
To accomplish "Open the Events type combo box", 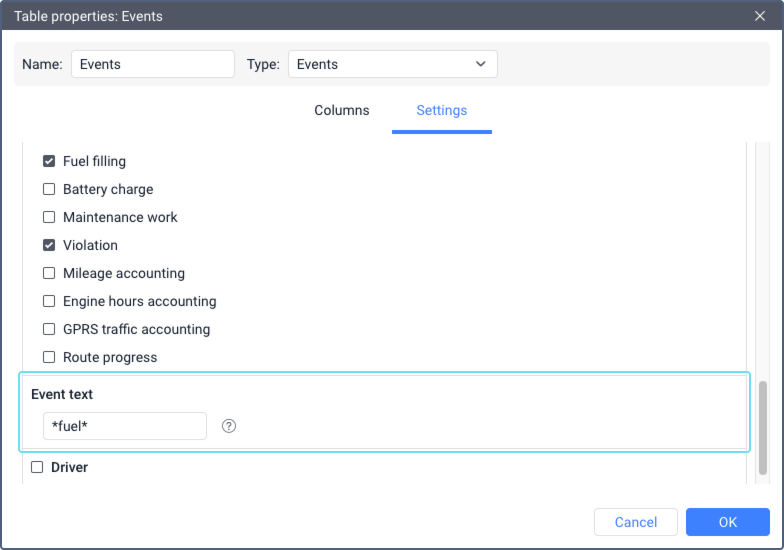I will pyautogui.click(x=392, y=64).
